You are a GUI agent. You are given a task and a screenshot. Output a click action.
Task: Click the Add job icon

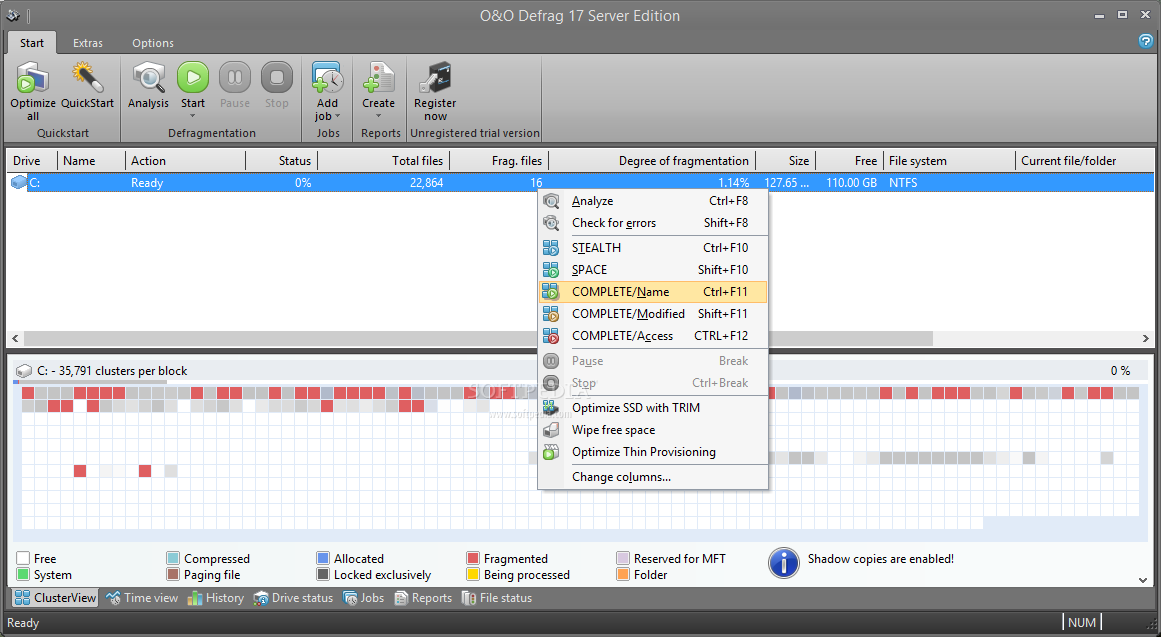point(327,78)
